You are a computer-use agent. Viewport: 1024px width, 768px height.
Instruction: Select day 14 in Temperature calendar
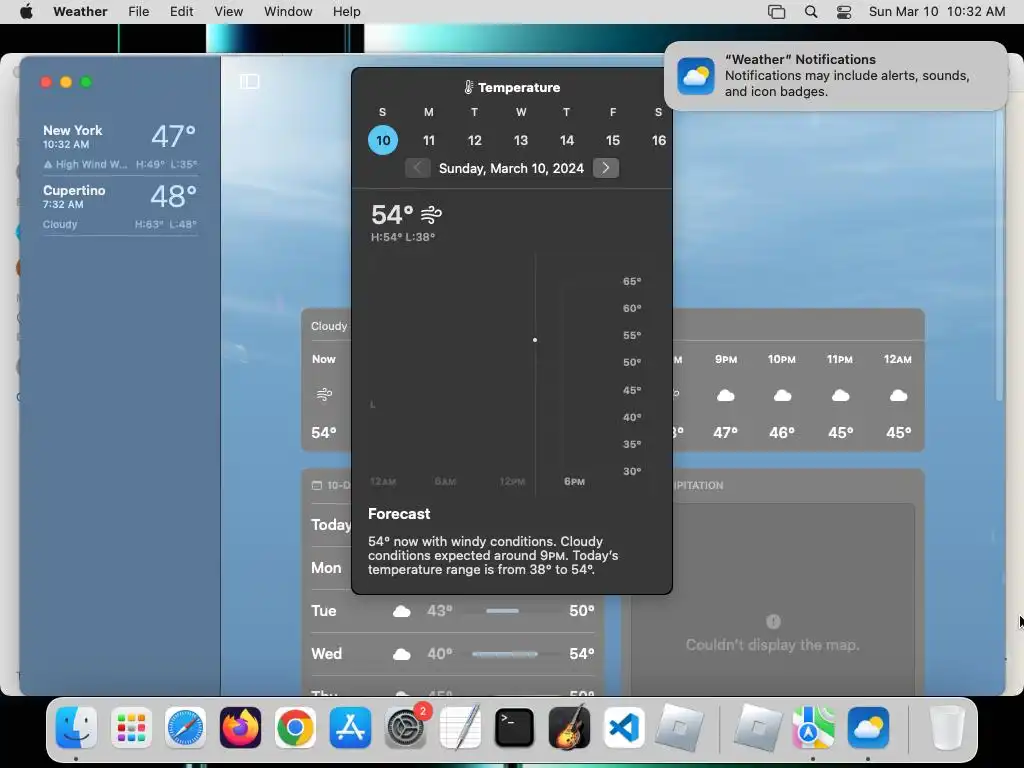[x=567, y=140]
